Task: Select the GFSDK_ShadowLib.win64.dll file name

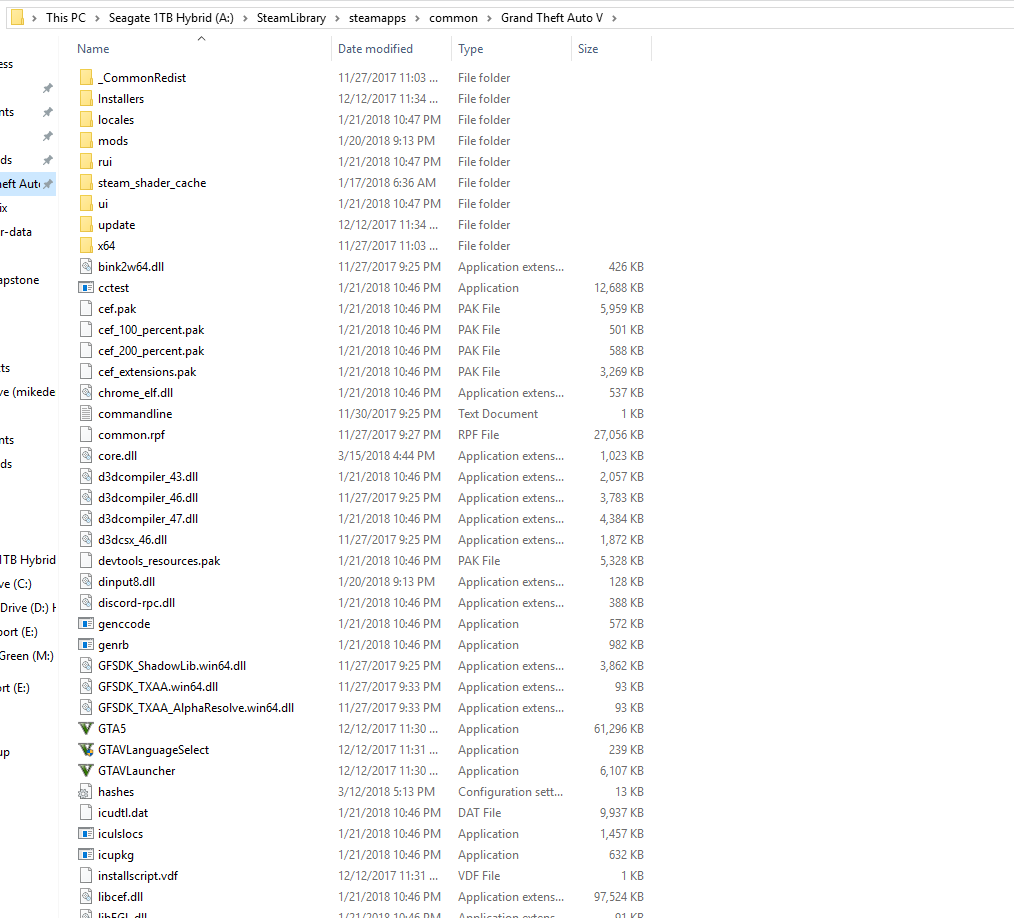Action: [171, 666]
